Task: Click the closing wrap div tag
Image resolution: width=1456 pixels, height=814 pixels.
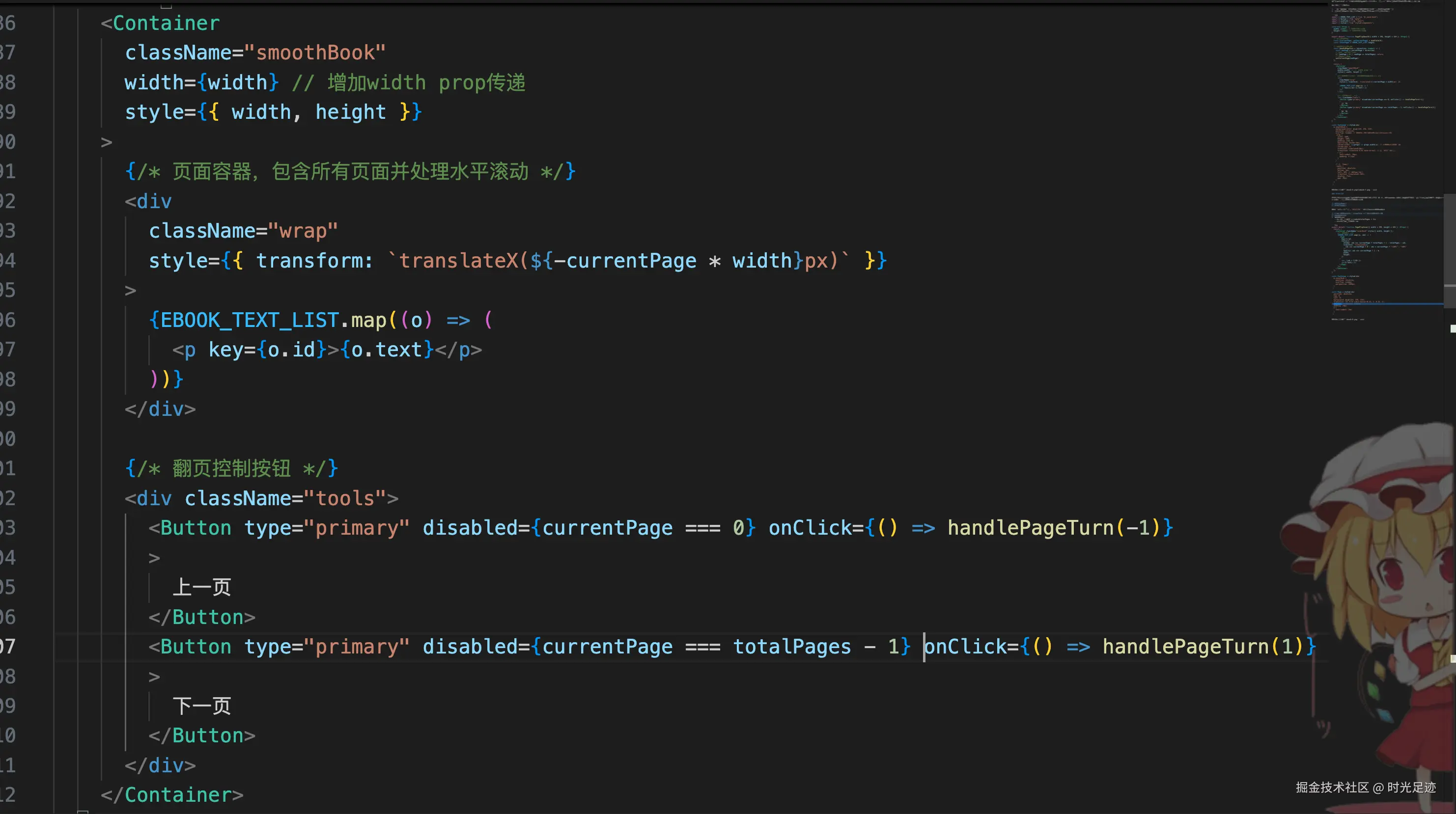Action: (160, 409)
